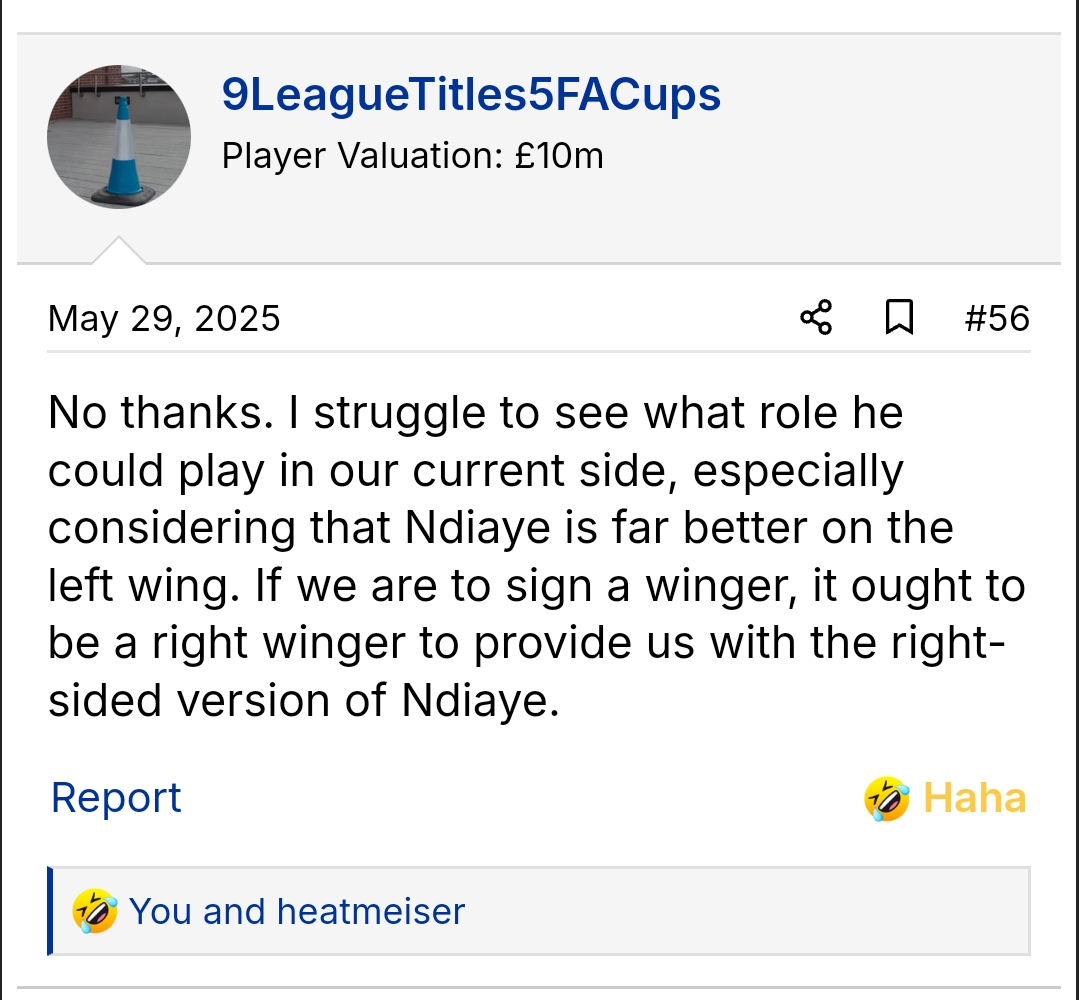
Task: Click the last line 'sided version of Ndiaye.'
Action: (303, 701)
